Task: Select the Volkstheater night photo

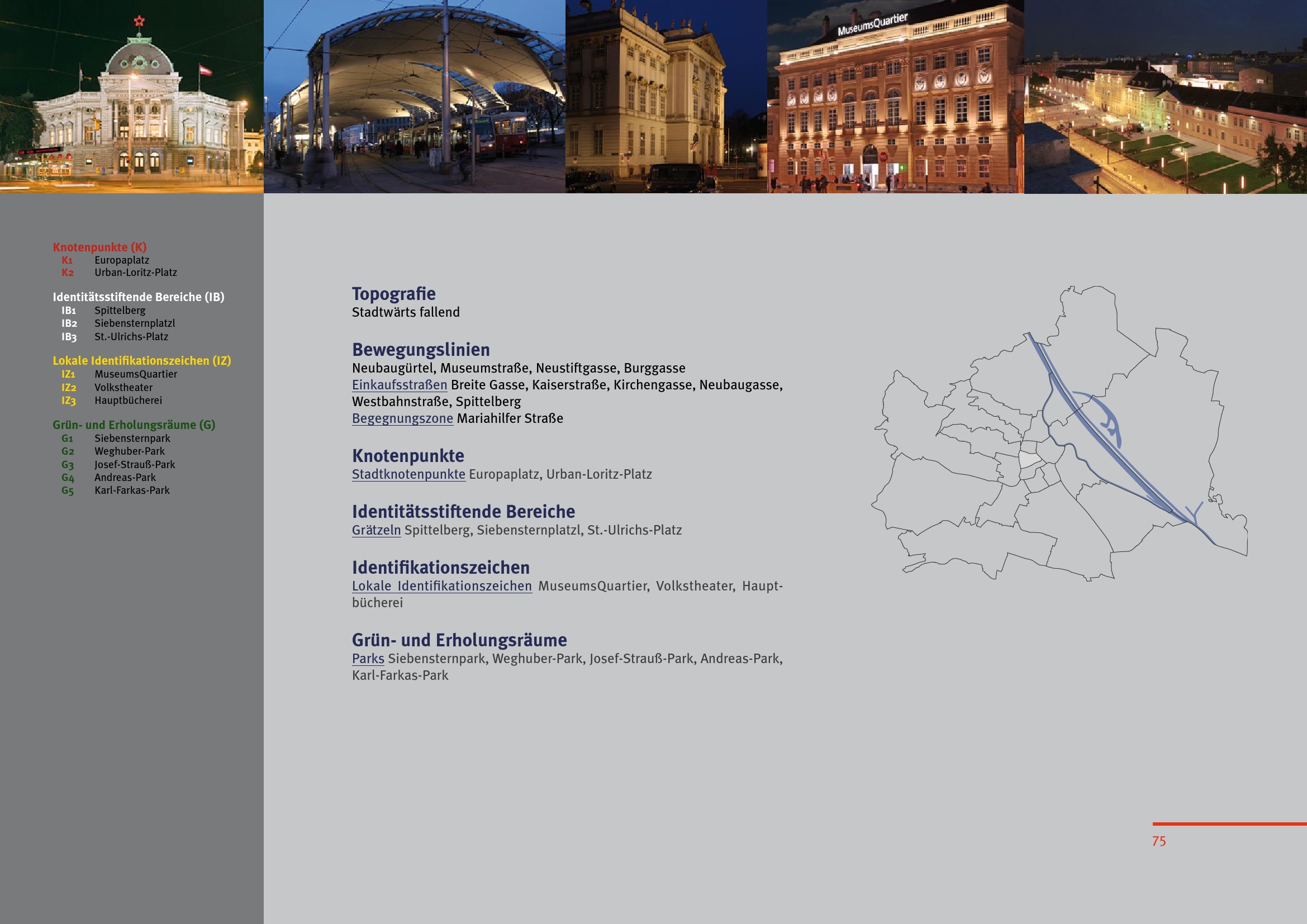Action: (x=131, y=97)
